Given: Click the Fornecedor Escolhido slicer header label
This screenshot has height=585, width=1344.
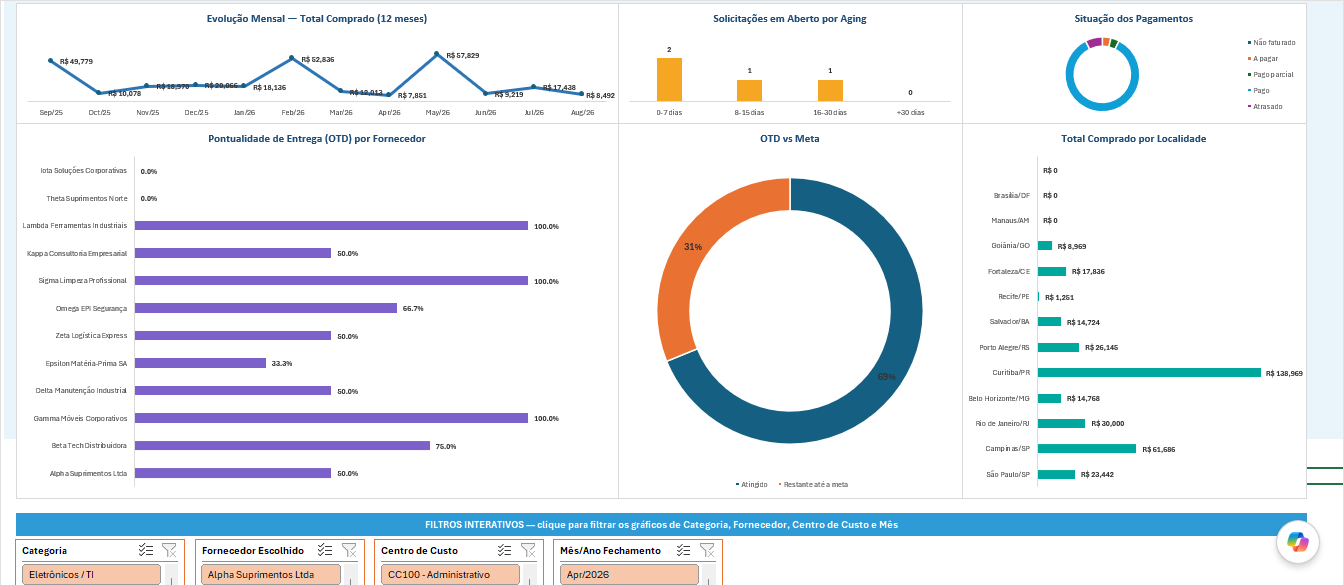Looking at the screenshot, I should tap(253, 551).
